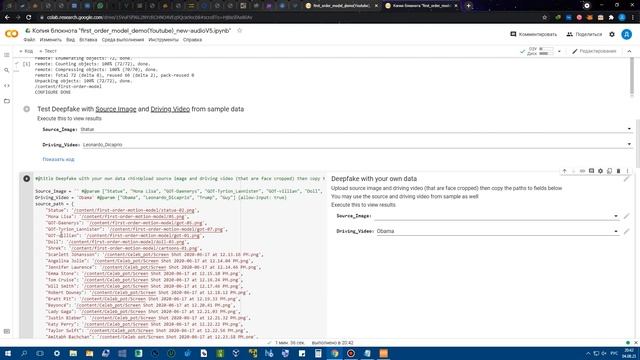The height and width of the screenshot is (360, 640).
Task: Move the cell up with arrow icon
Action: pos(564,171)
